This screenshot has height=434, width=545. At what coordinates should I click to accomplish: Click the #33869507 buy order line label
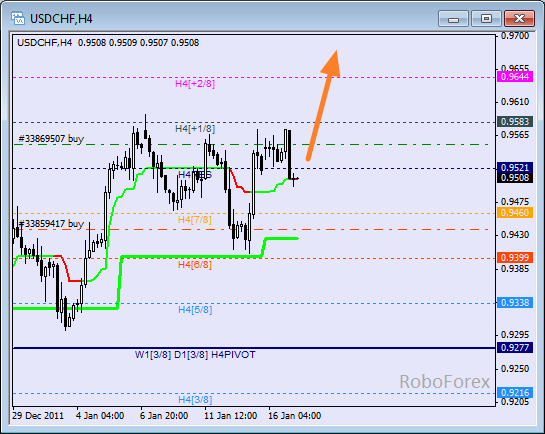(51, 139)
